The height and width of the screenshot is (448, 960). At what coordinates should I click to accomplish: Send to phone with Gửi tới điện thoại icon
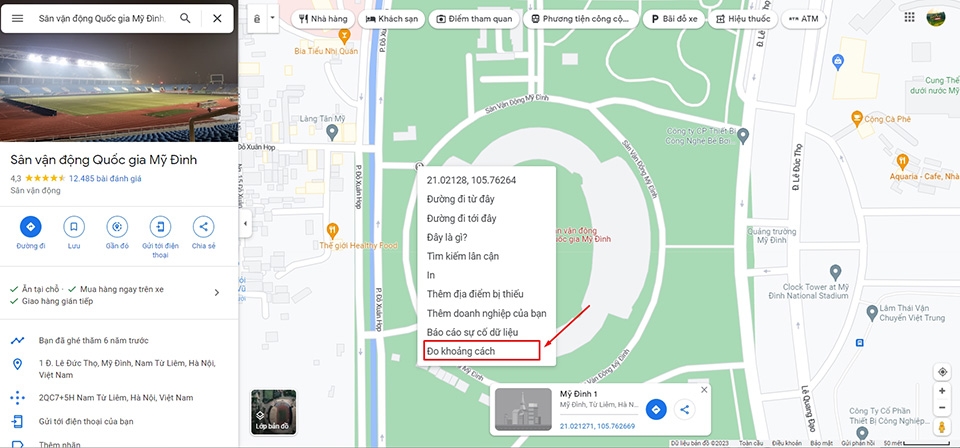[x=160, y=226]
